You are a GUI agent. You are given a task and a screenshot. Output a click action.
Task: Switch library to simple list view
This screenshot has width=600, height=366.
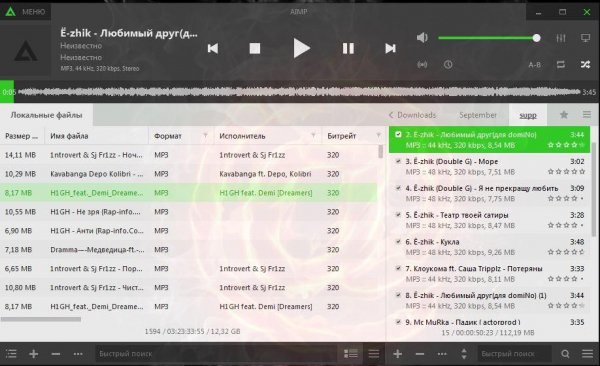click(x=374, y=354)
